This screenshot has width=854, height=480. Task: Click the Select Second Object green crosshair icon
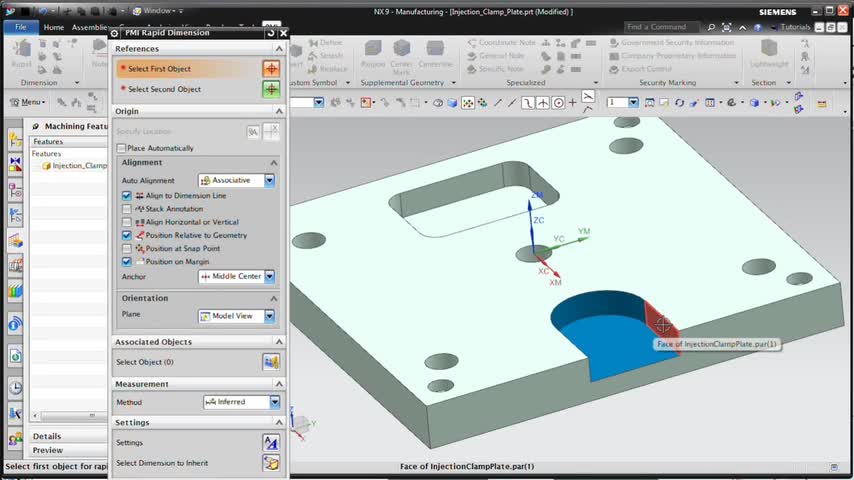pyautogui.click(x=270, y=89)
